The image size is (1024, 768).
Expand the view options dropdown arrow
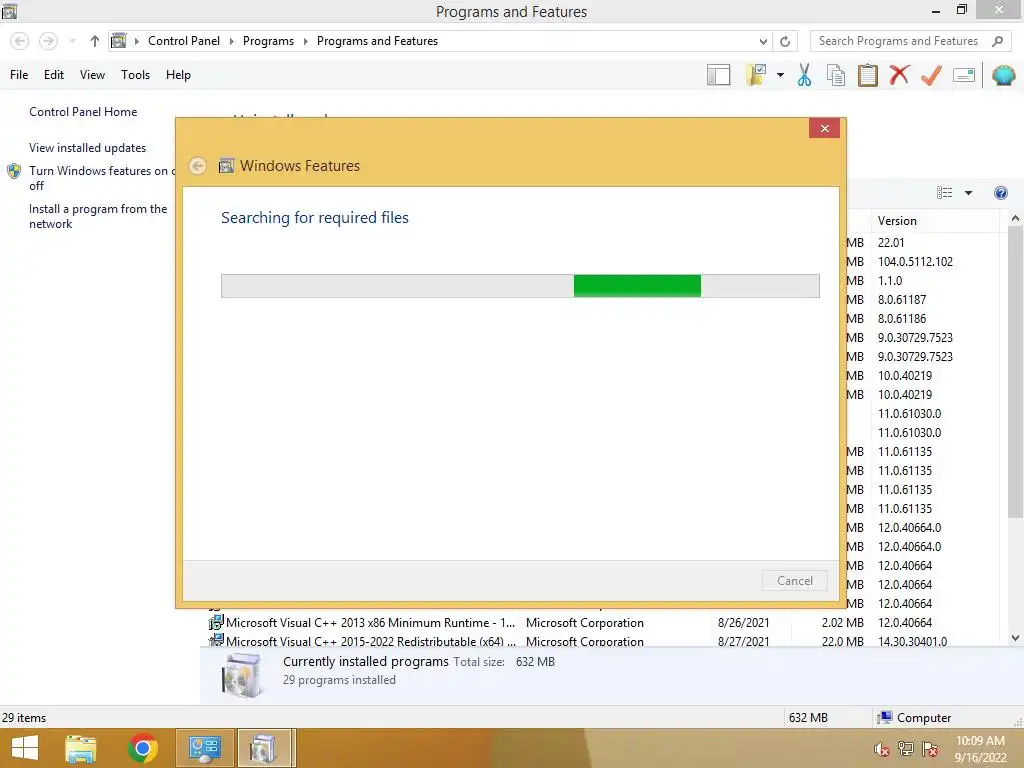click(x=968, y=193)
